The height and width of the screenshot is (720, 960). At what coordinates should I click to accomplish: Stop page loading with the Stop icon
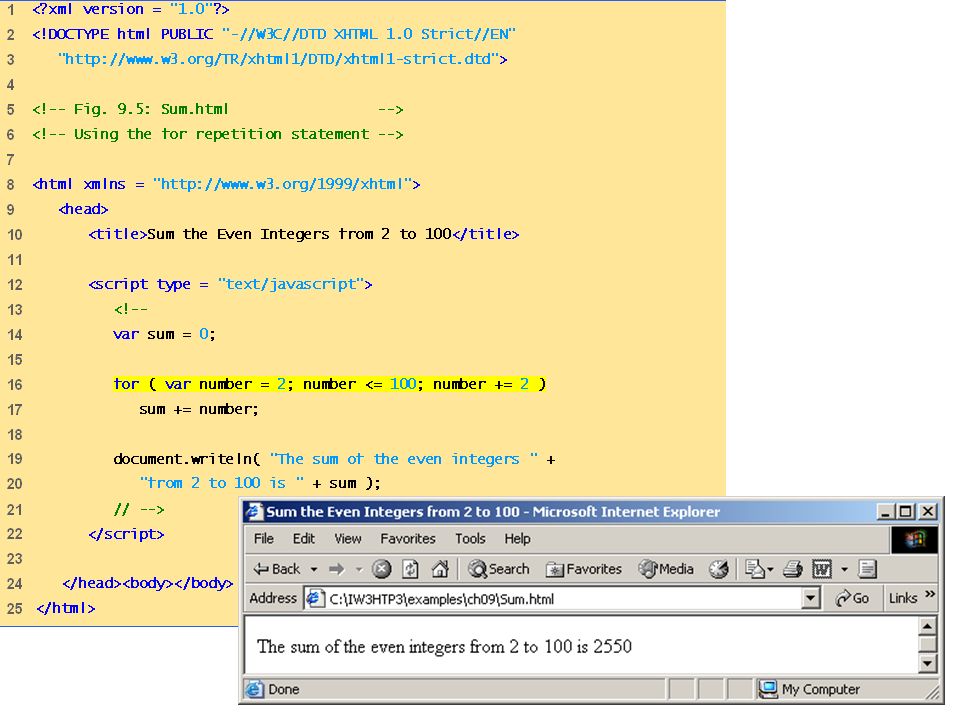(381, 569)
